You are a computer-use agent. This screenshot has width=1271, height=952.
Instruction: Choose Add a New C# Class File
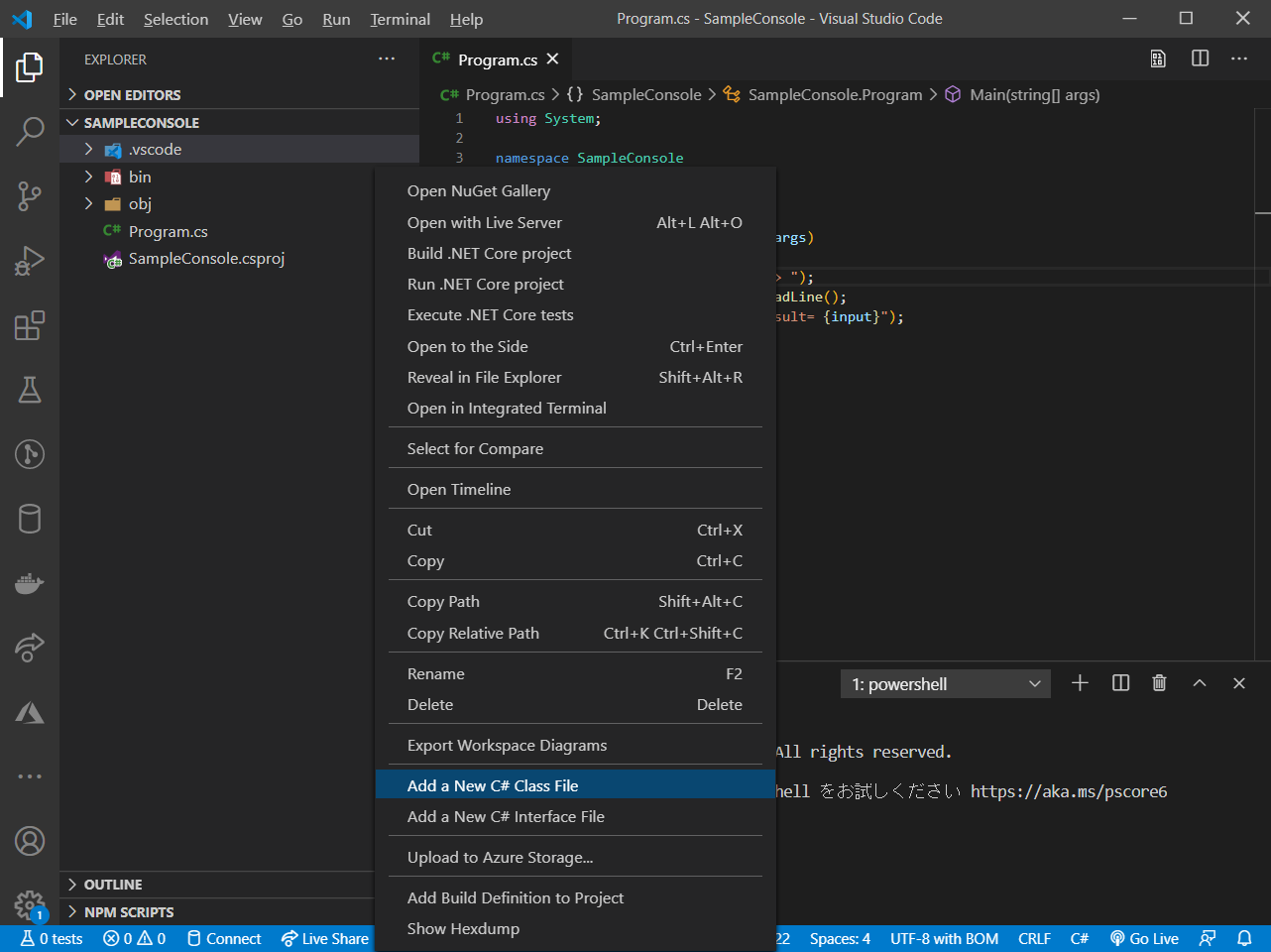click(575, 785)
